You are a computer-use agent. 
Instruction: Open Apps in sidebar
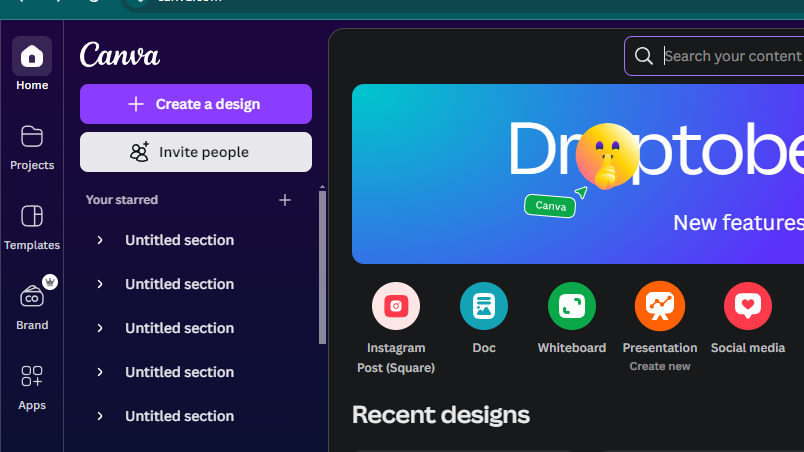pos(32,387)
